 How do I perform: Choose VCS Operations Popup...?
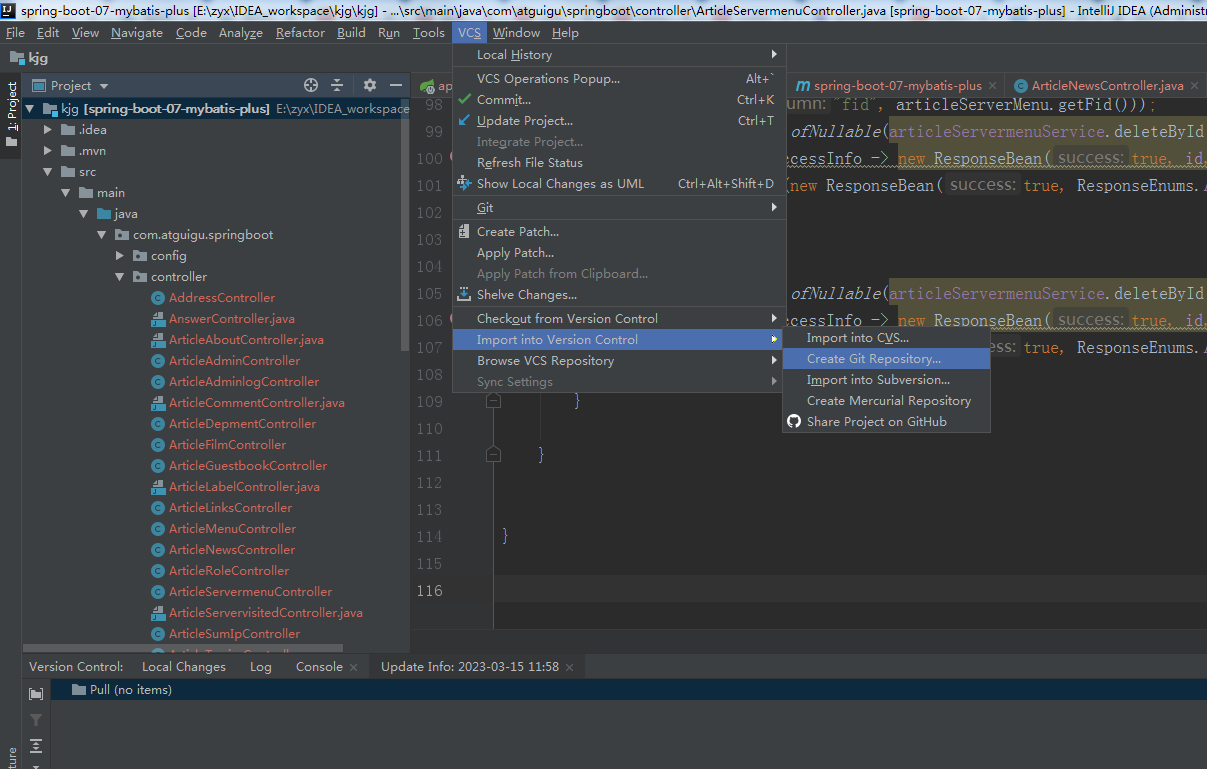(x=619, y=79)
